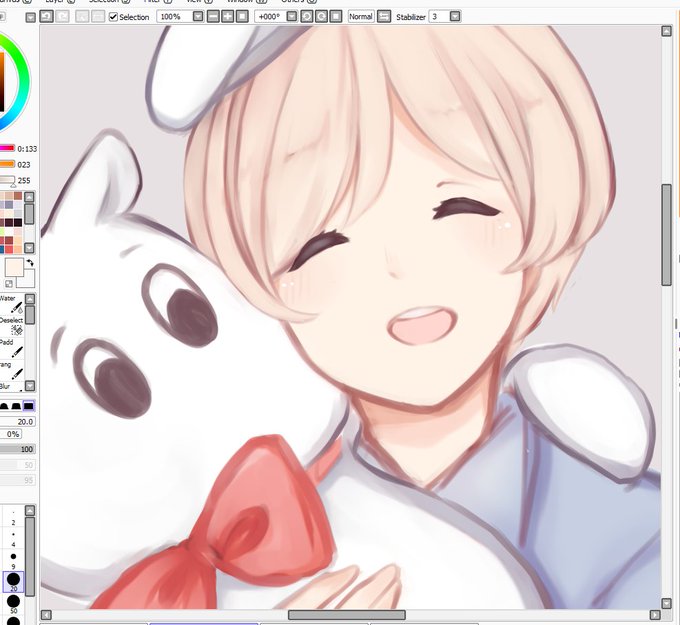Click the canvas horizontal scrollbar left arrow
The image size is (680, 625).
(46, 615)
